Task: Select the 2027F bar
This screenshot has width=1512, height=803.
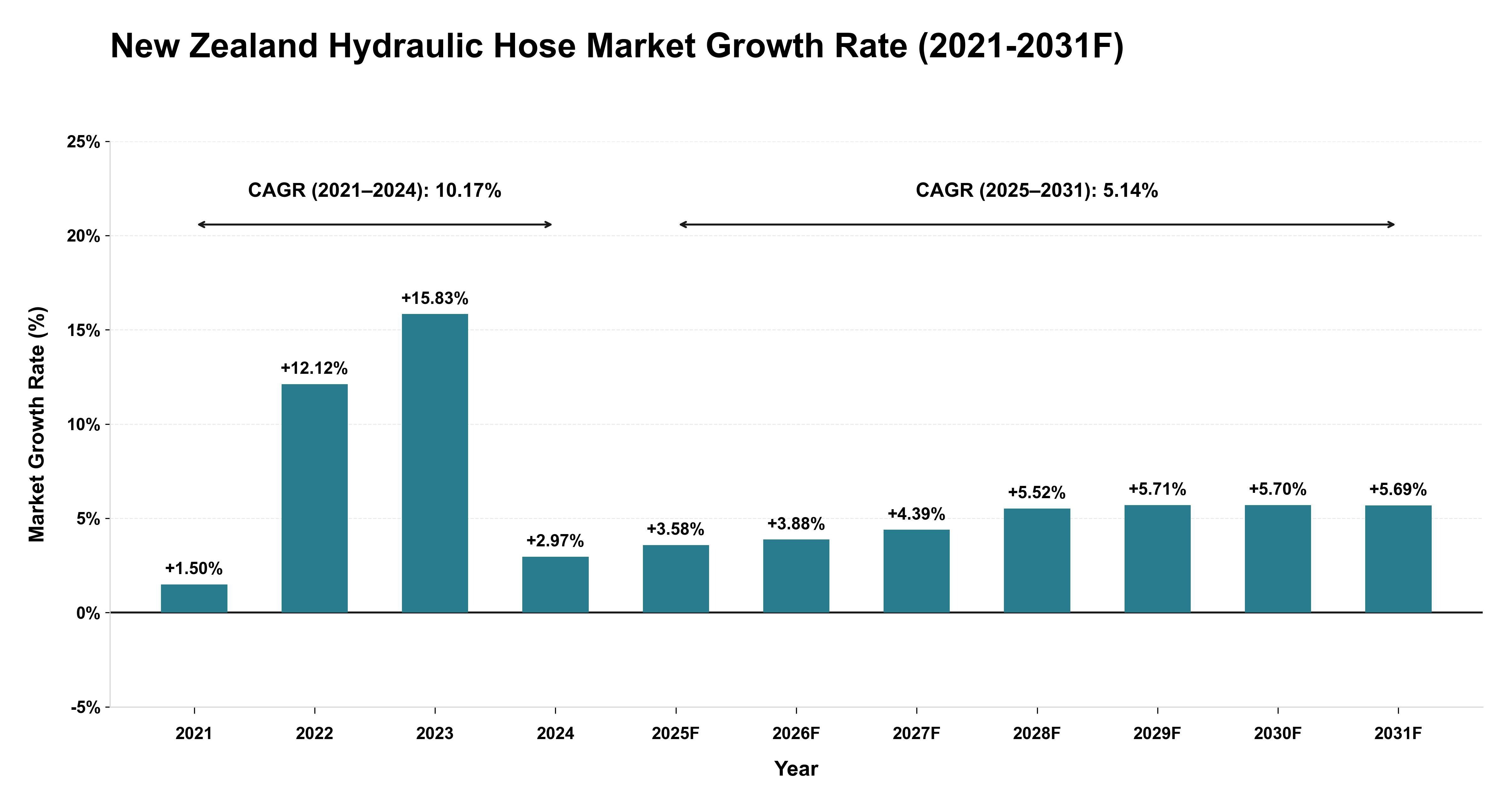Action: [916, 571]
